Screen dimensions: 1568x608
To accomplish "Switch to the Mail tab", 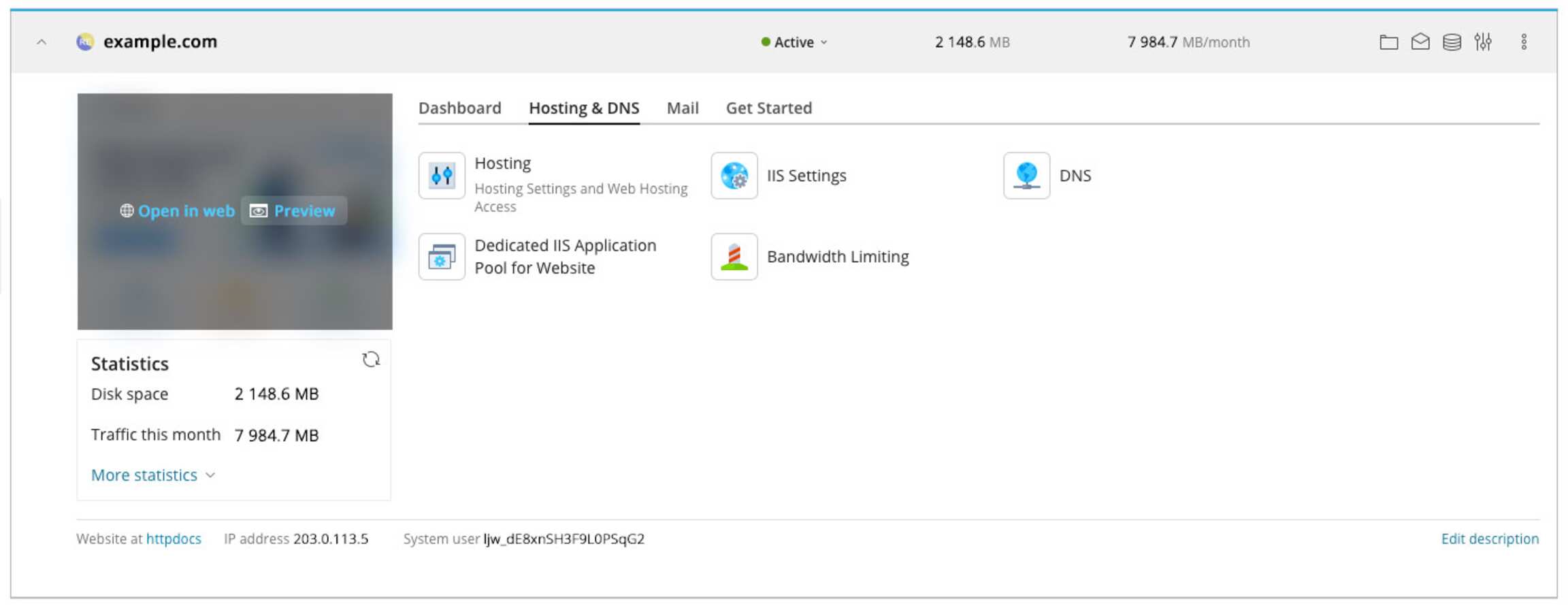I will tap(682, 108).
